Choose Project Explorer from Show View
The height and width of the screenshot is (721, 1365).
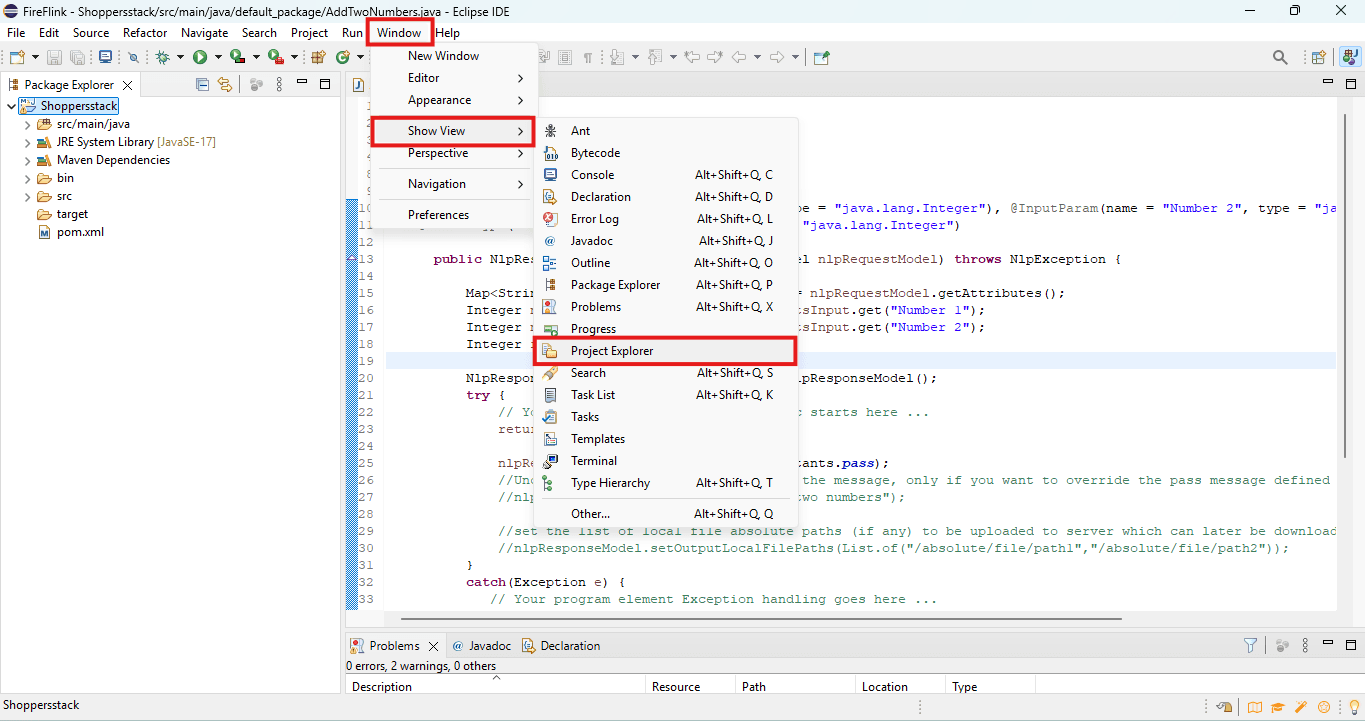point(665,351)
